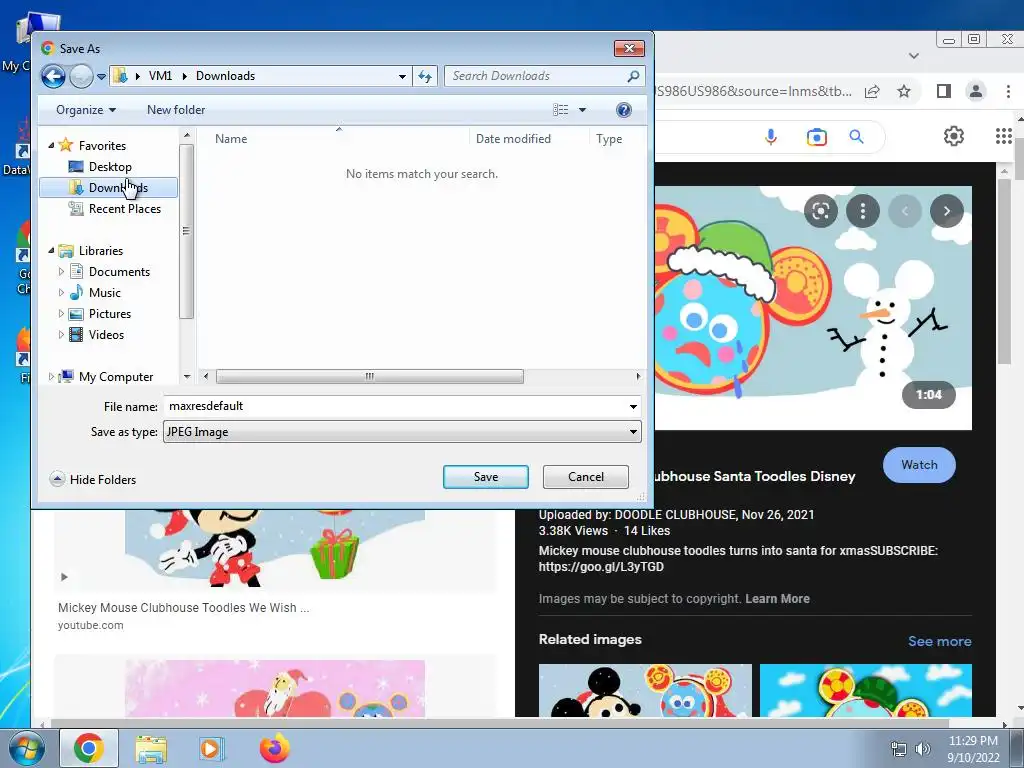Select the Videos library item
This screenshot has width=1024, height=768.
pyautogui.click(x=106, y=334)
